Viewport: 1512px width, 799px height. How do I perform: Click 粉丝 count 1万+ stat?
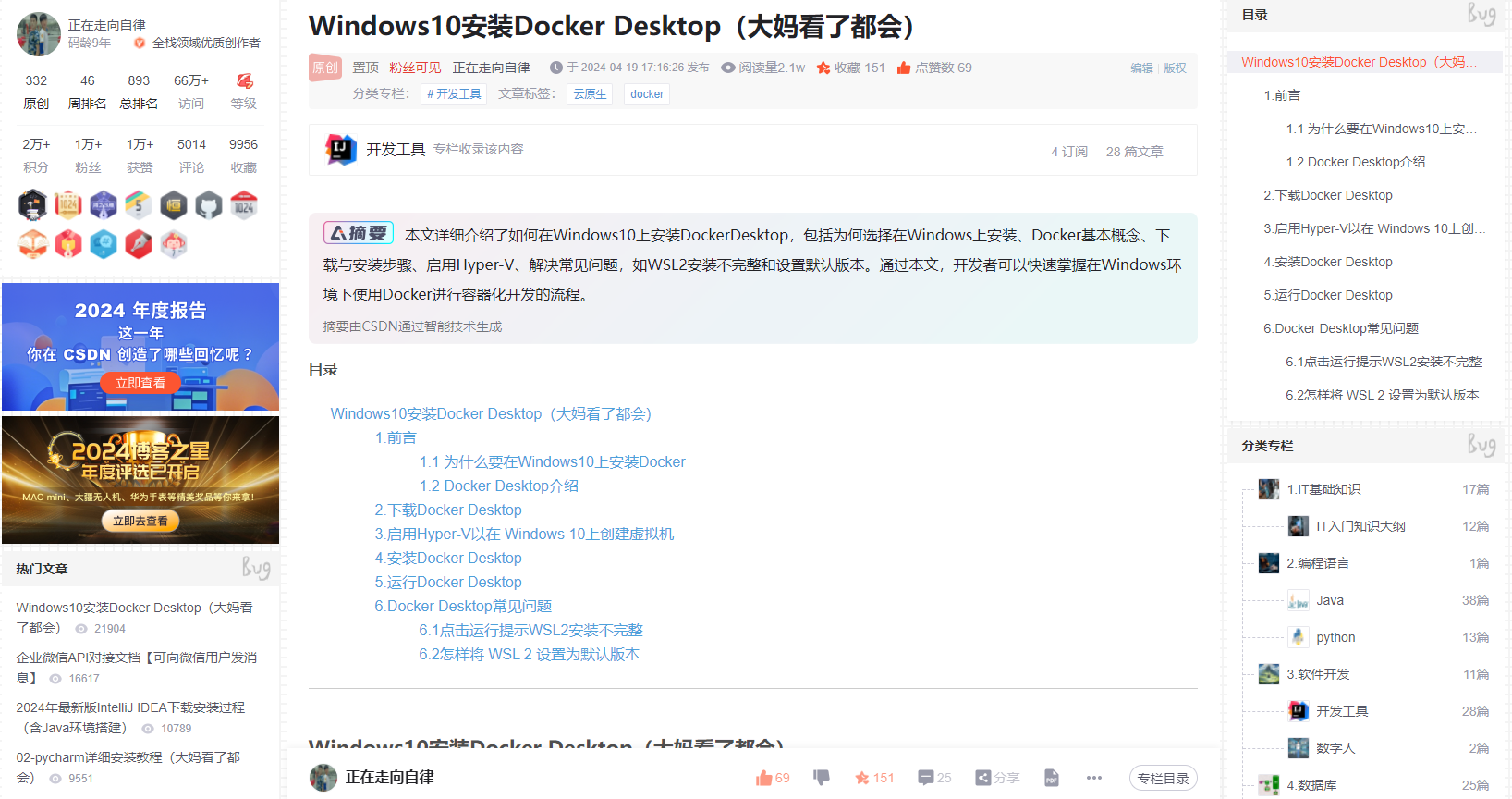(88, 155)
